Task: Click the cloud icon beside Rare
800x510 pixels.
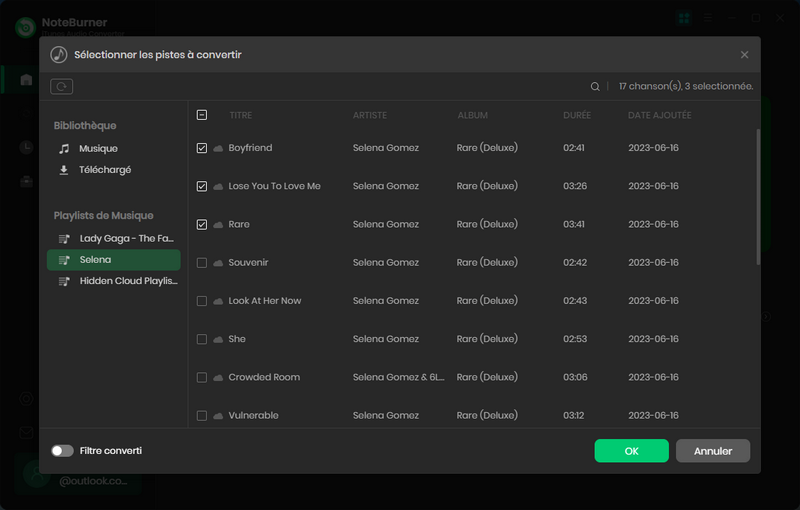Action: click(218, 225)
